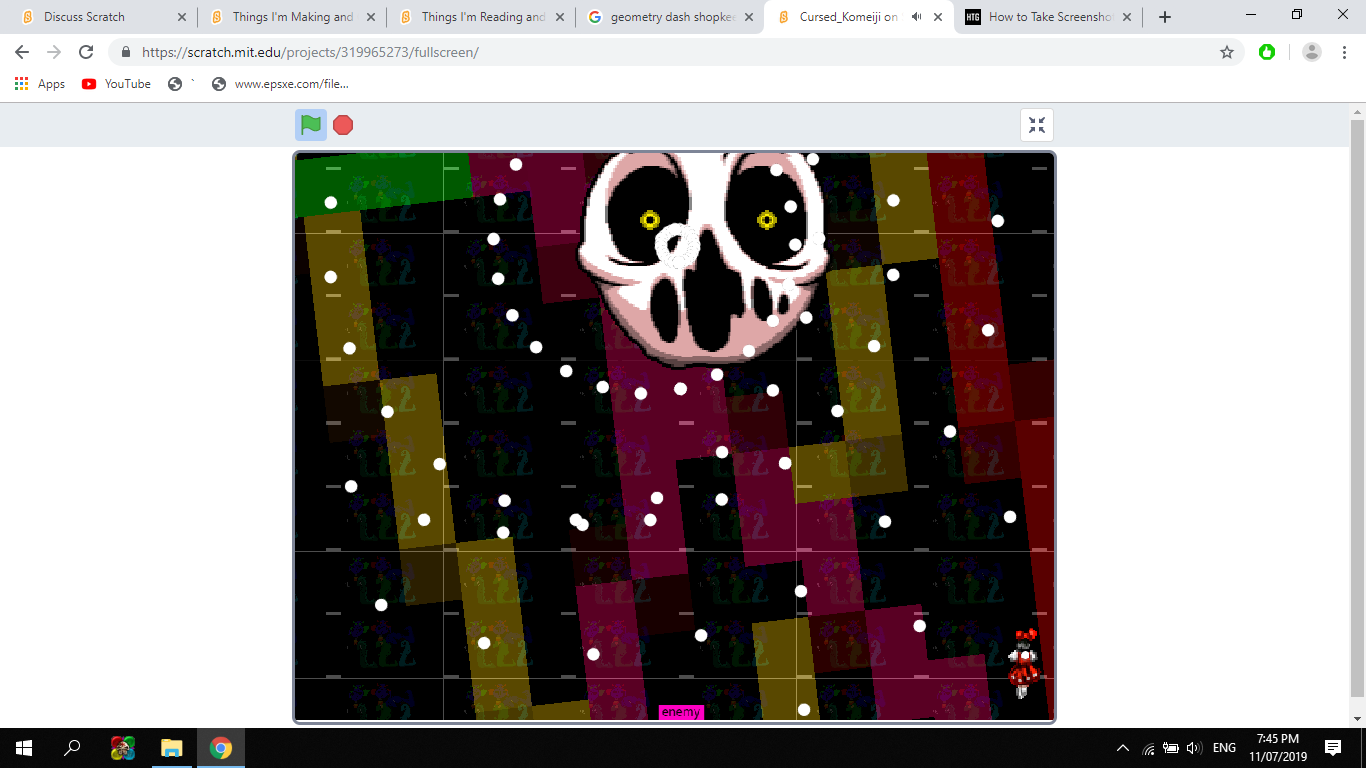
Task: Mute the Cursed_Komeiji tab audio icon
Action: coord(916,17)
